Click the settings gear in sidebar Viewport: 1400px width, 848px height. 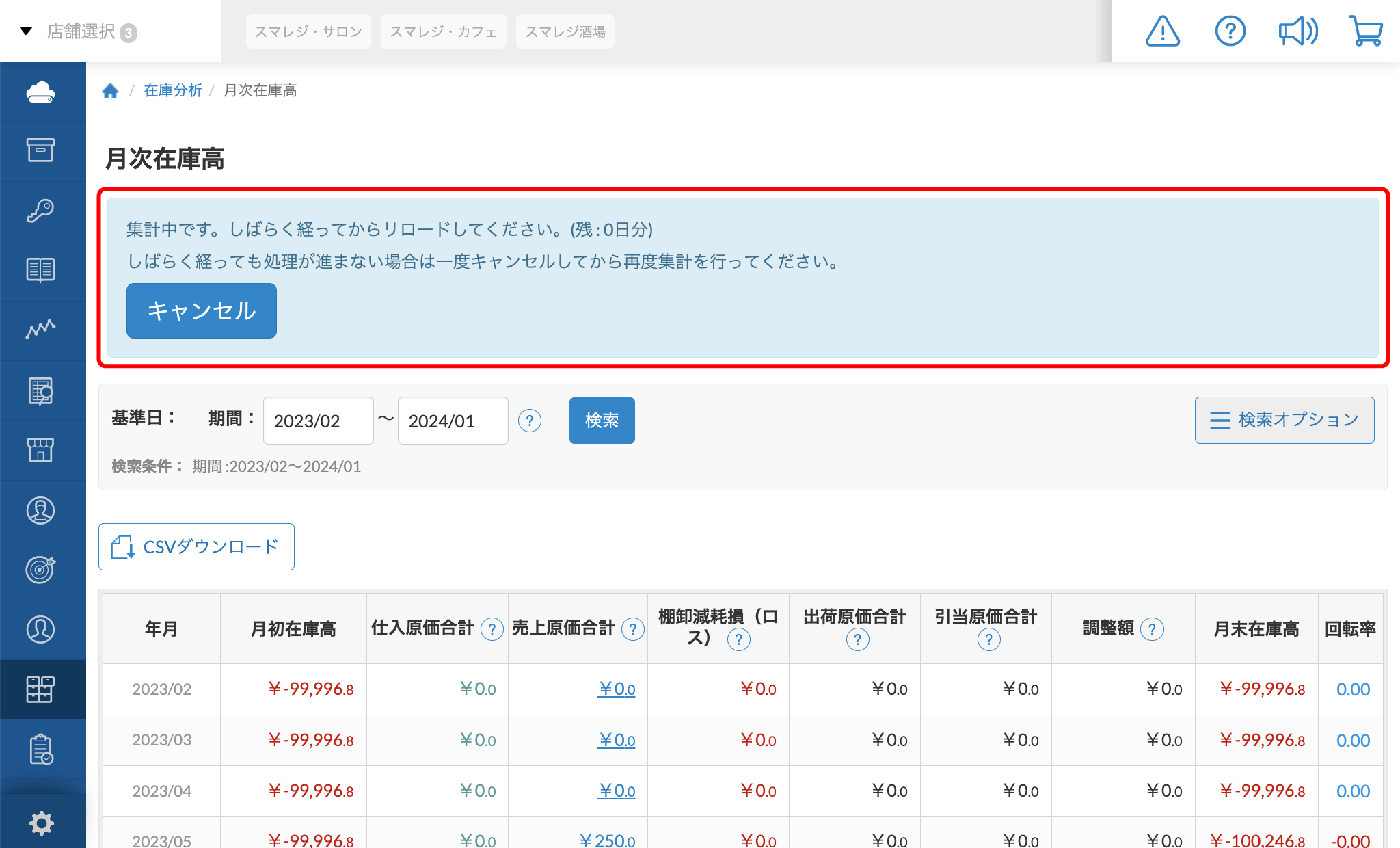[41, 823]
